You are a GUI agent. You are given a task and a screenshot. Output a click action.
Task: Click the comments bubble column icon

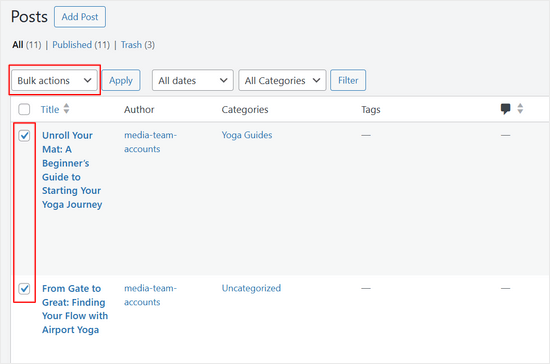coord(505,109)
